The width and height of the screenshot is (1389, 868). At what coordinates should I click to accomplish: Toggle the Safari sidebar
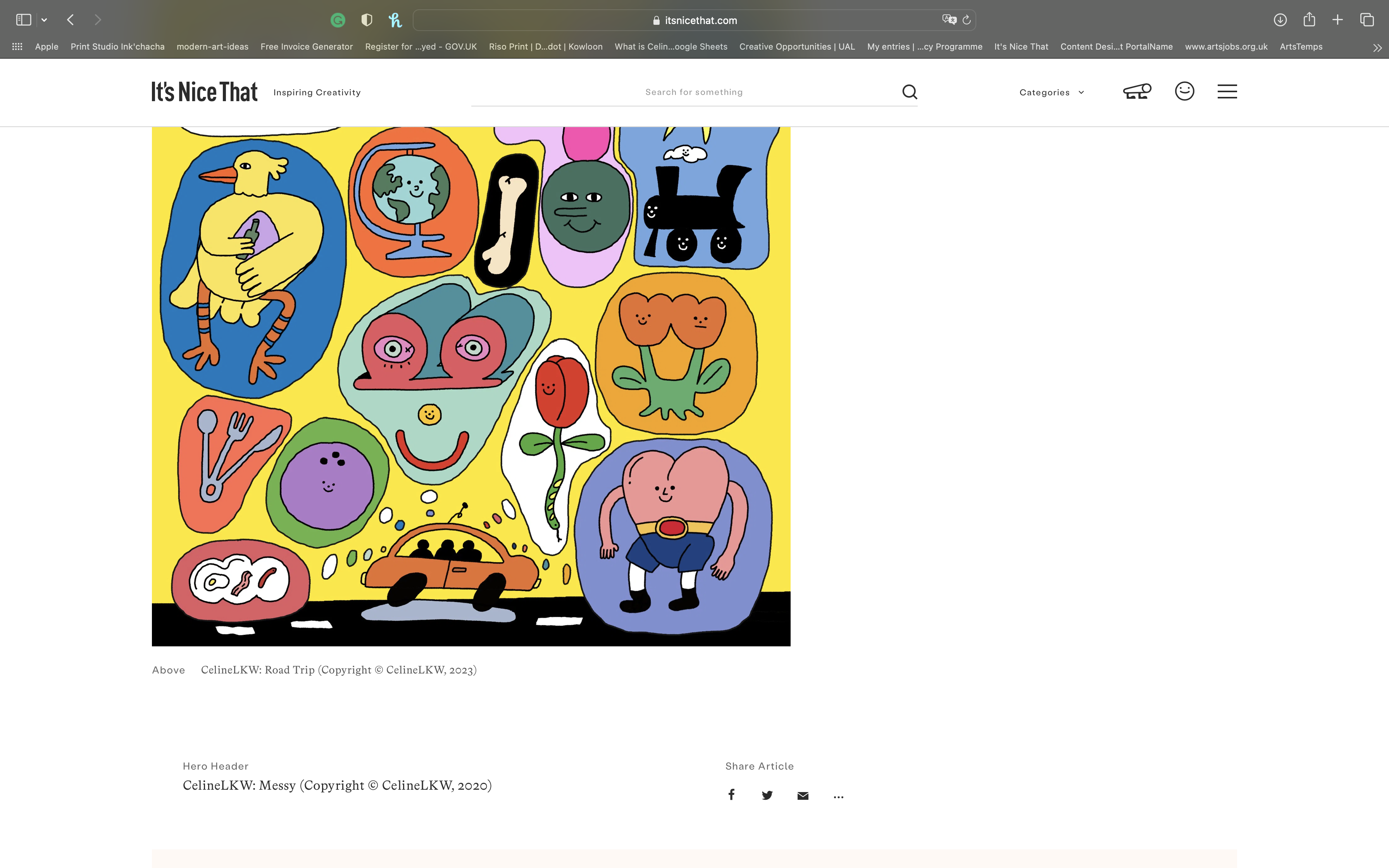click(24, 20)
